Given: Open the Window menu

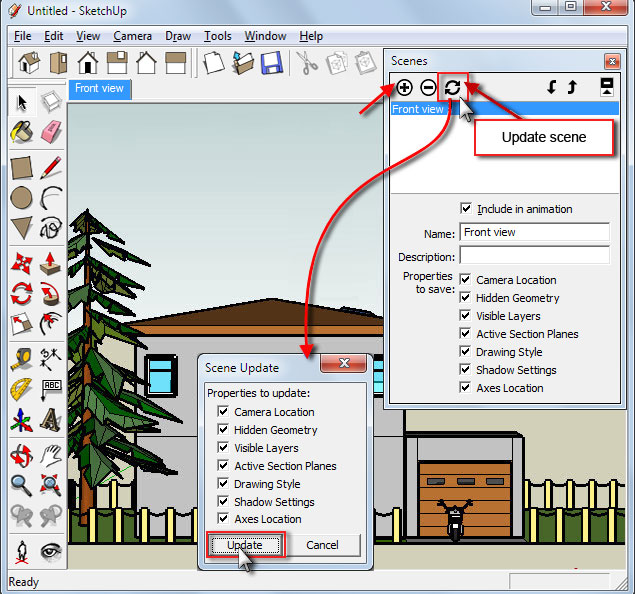Looking at the screenshot, I should pos(265,36).
